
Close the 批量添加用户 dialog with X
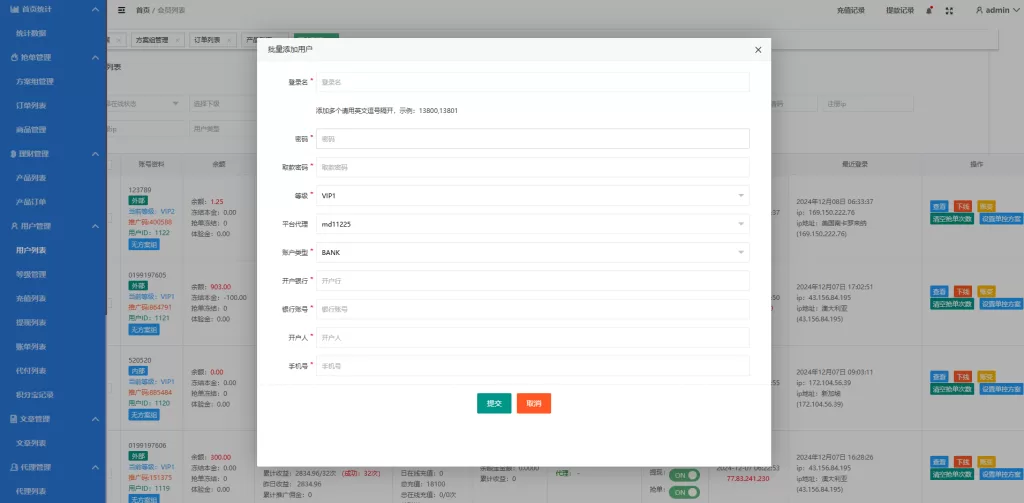[758, 49]
